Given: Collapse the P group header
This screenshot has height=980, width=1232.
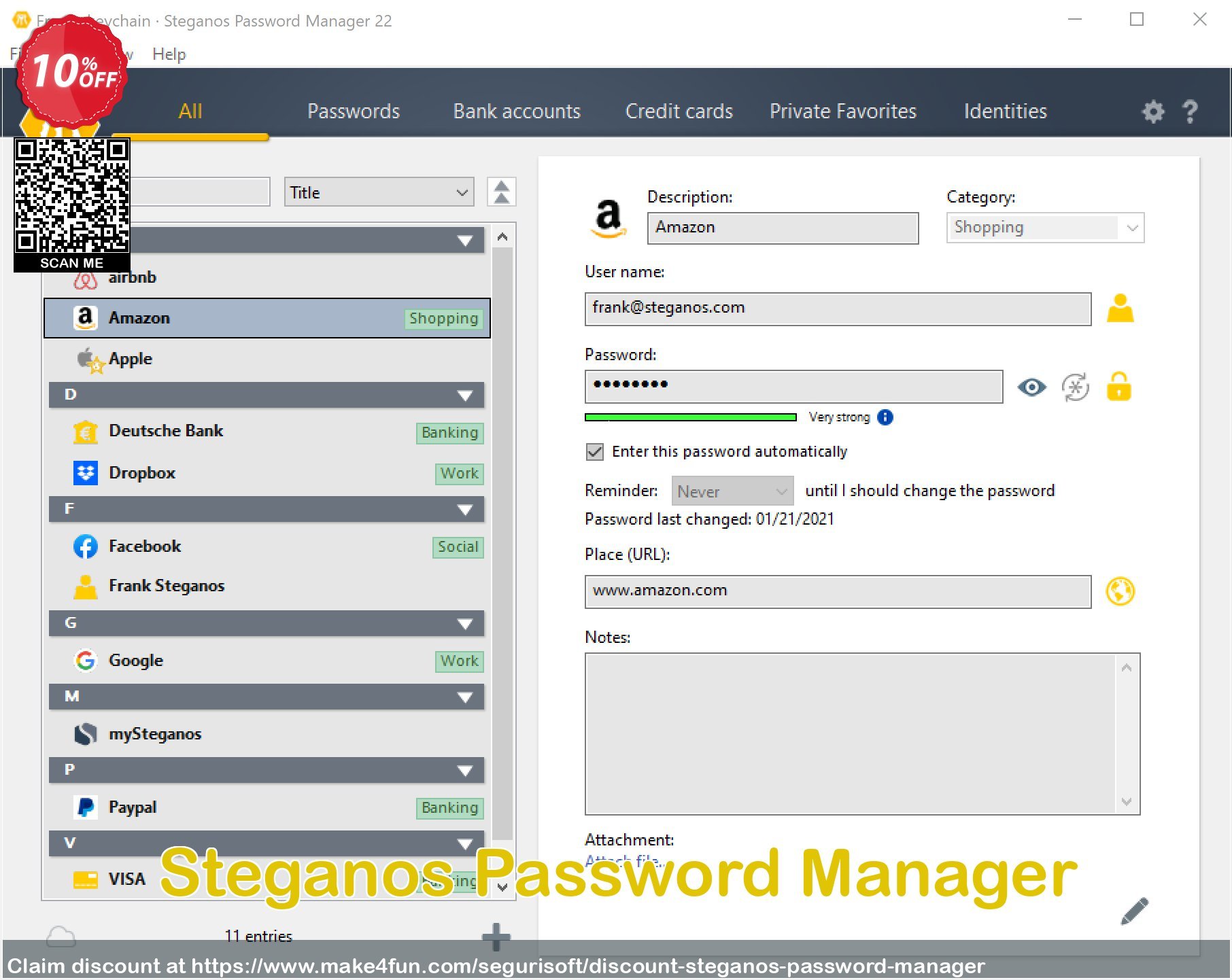Looking at the screenshot, I should [267, 770].
